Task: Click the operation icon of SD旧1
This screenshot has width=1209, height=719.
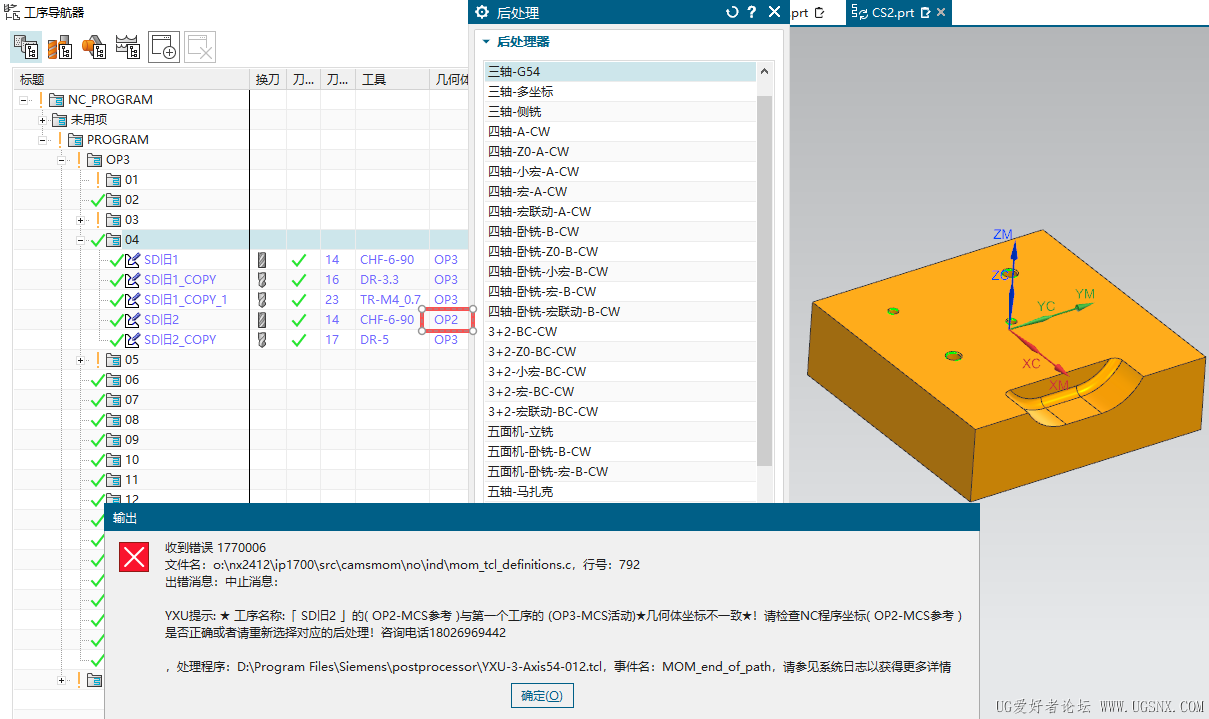Action: click(x=132, y=260)
